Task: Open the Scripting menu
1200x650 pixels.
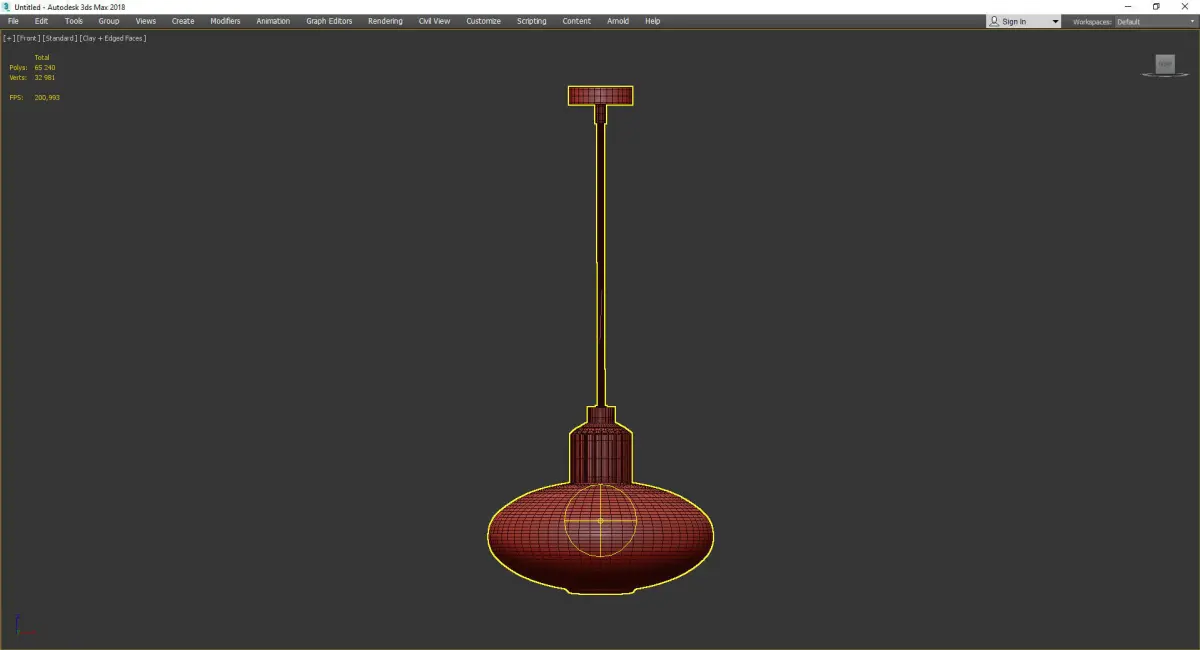Action: coord(531,21)
